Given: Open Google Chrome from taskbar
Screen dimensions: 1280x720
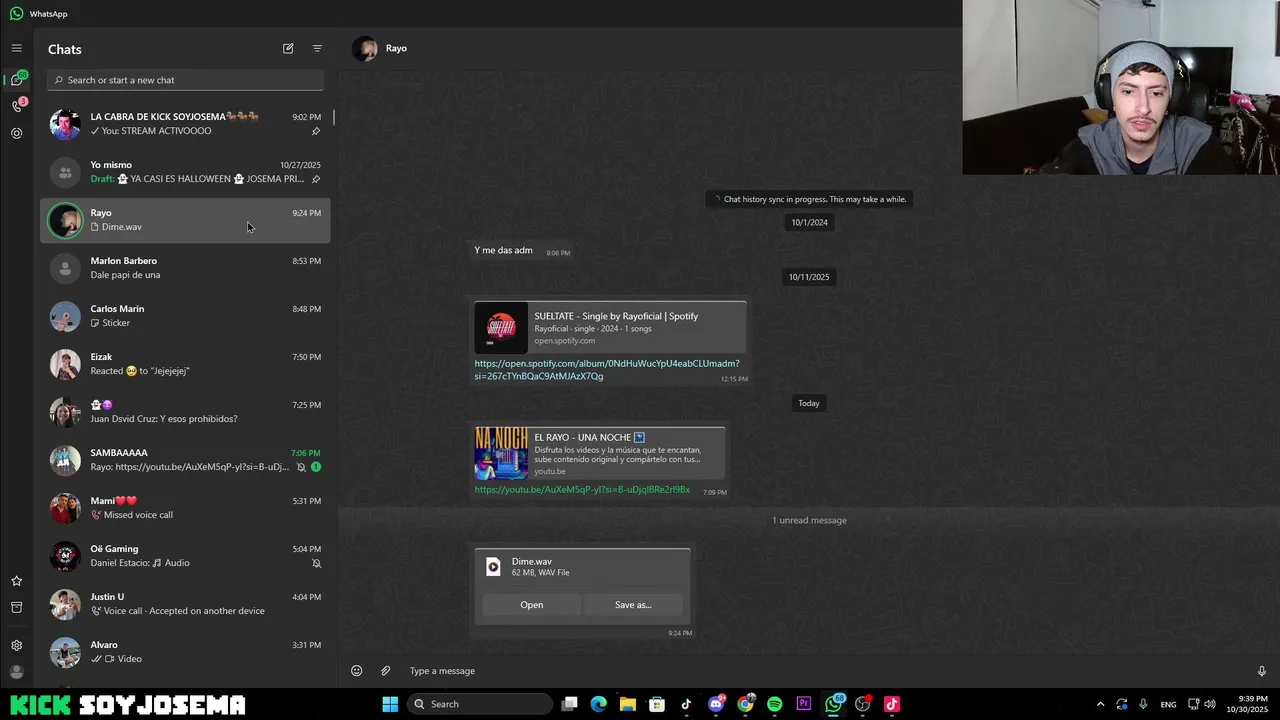Looking at the screenshot, I should [745, 704].
